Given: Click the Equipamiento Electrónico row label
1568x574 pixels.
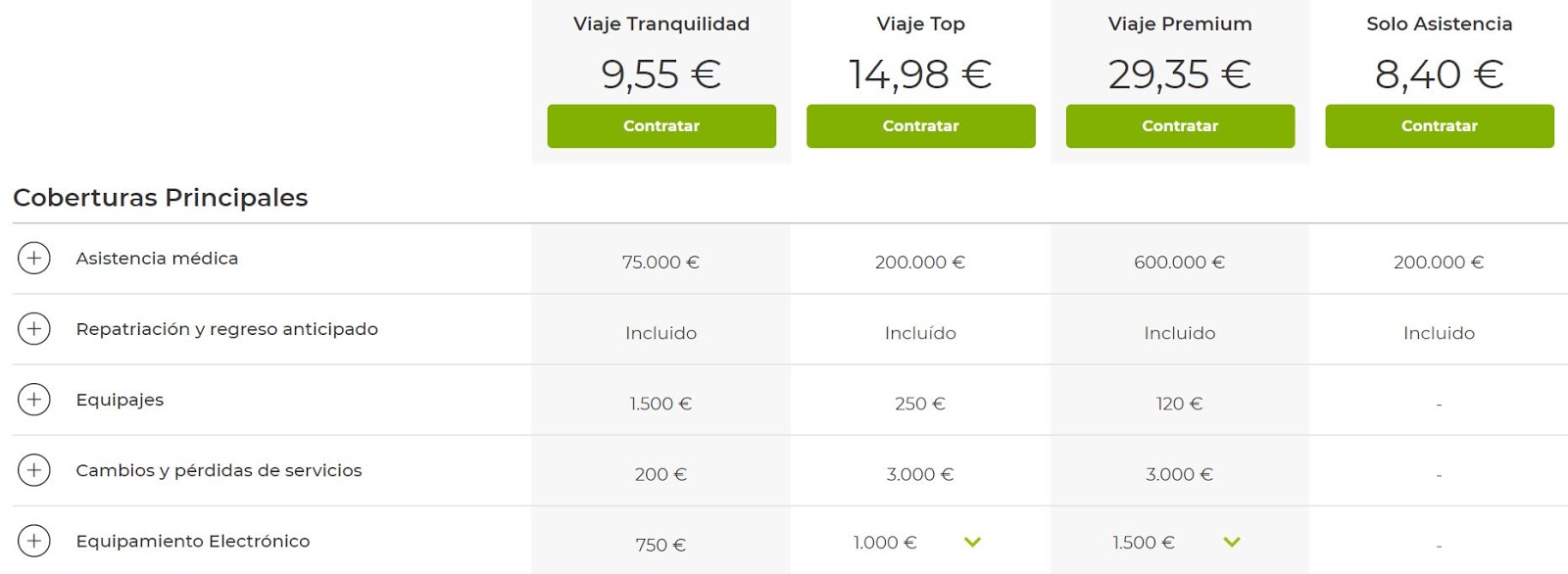Looking at the screenshot, I should pos(193,541).
